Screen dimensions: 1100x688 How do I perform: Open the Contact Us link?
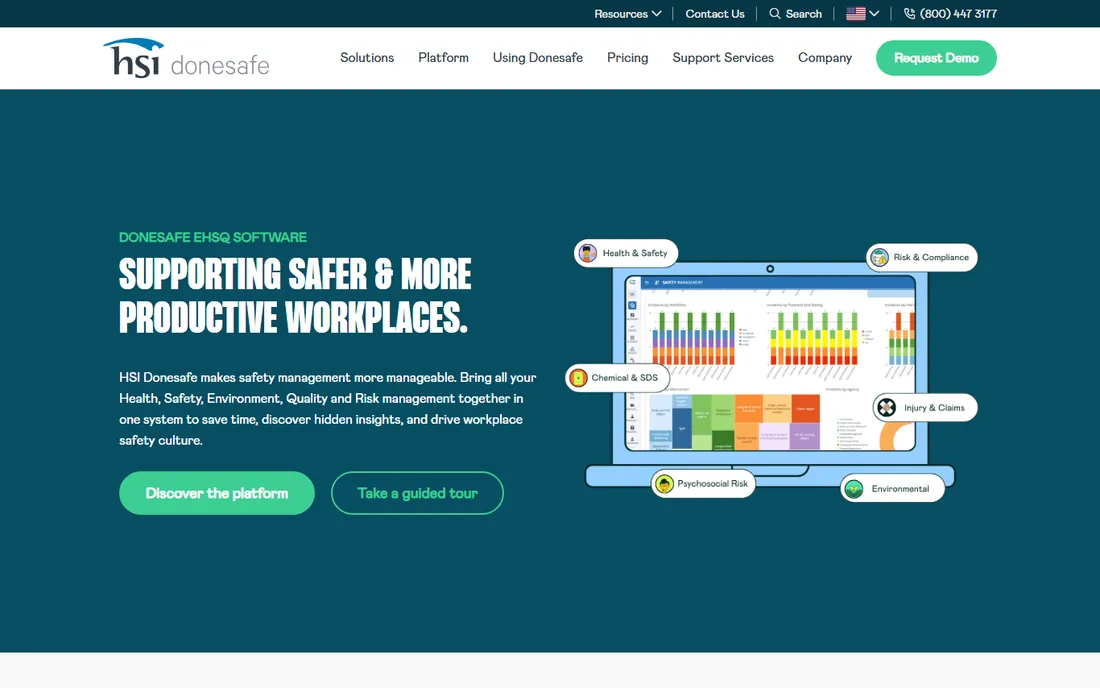pyautogui.click(x=715, y=13)
